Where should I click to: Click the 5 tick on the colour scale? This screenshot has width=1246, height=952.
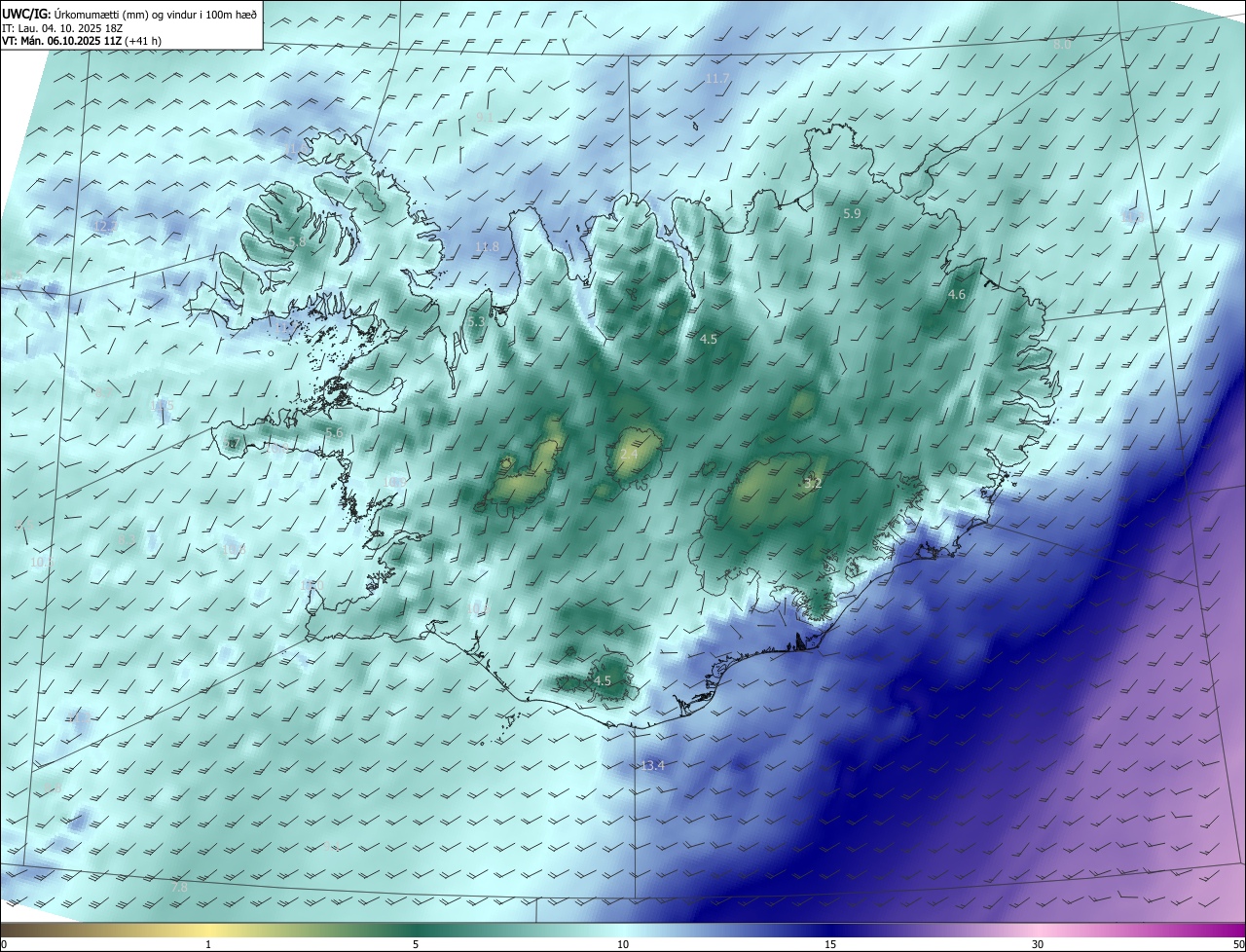click(x=416, y=944)
